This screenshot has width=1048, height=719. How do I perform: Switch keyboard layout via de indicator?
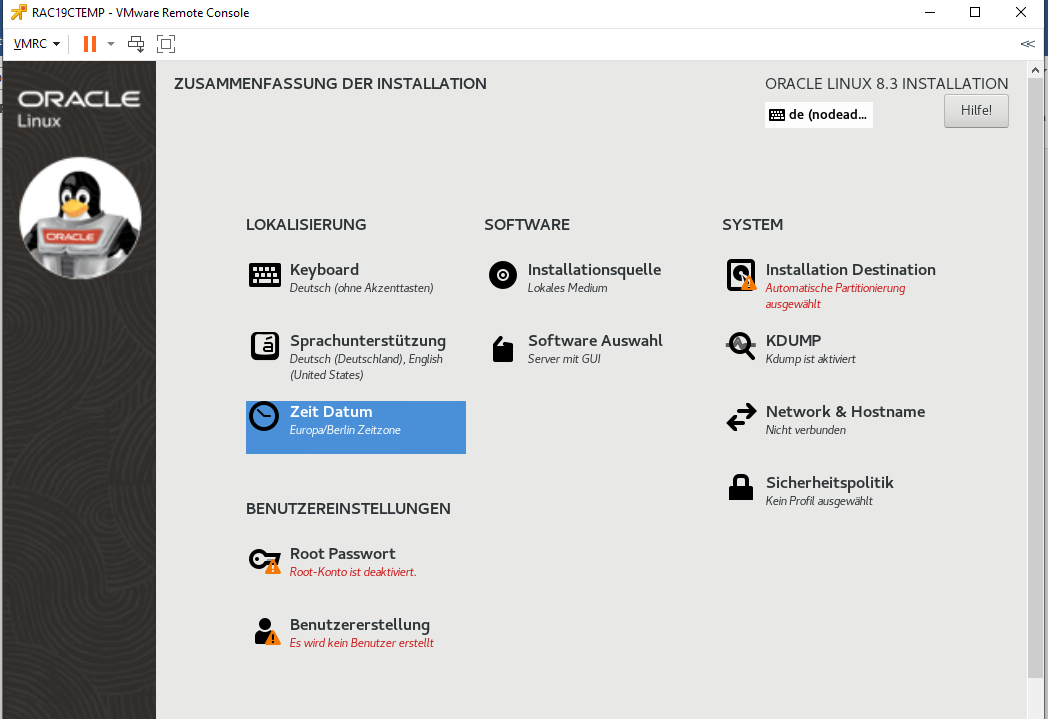(x=819, y=115)
